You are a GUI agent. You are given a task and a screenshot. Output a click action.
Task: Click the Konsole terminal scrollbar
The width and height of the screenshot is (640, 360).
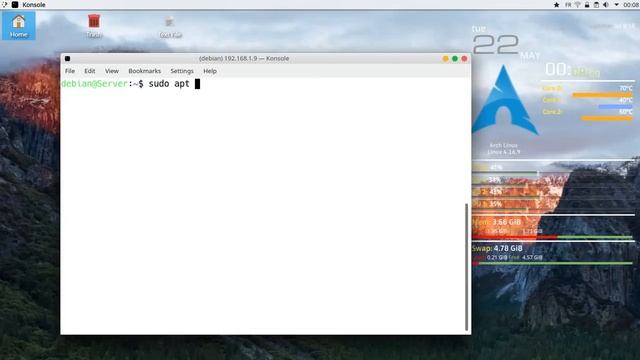click(467, 267)
